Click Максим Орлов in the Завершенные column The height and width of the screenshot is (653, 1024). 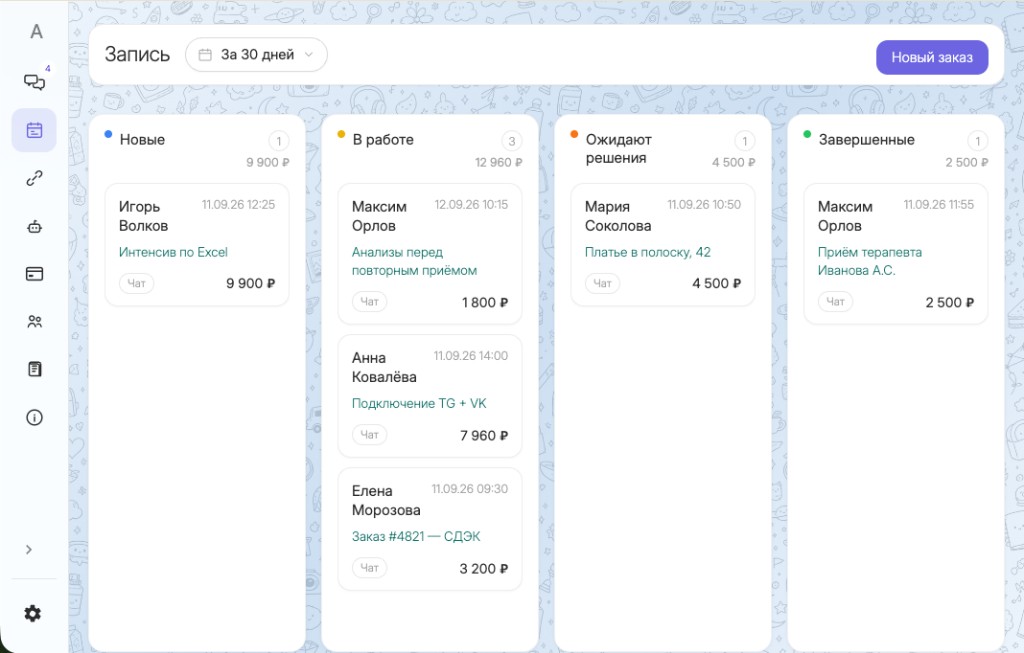pos(845,216)
